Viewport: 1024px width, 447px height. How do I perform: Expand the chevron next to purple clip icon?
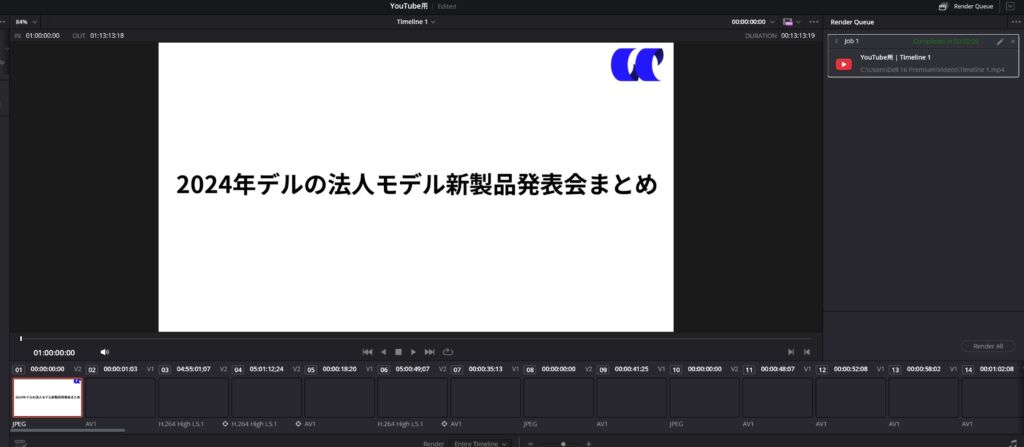[798, 22]
